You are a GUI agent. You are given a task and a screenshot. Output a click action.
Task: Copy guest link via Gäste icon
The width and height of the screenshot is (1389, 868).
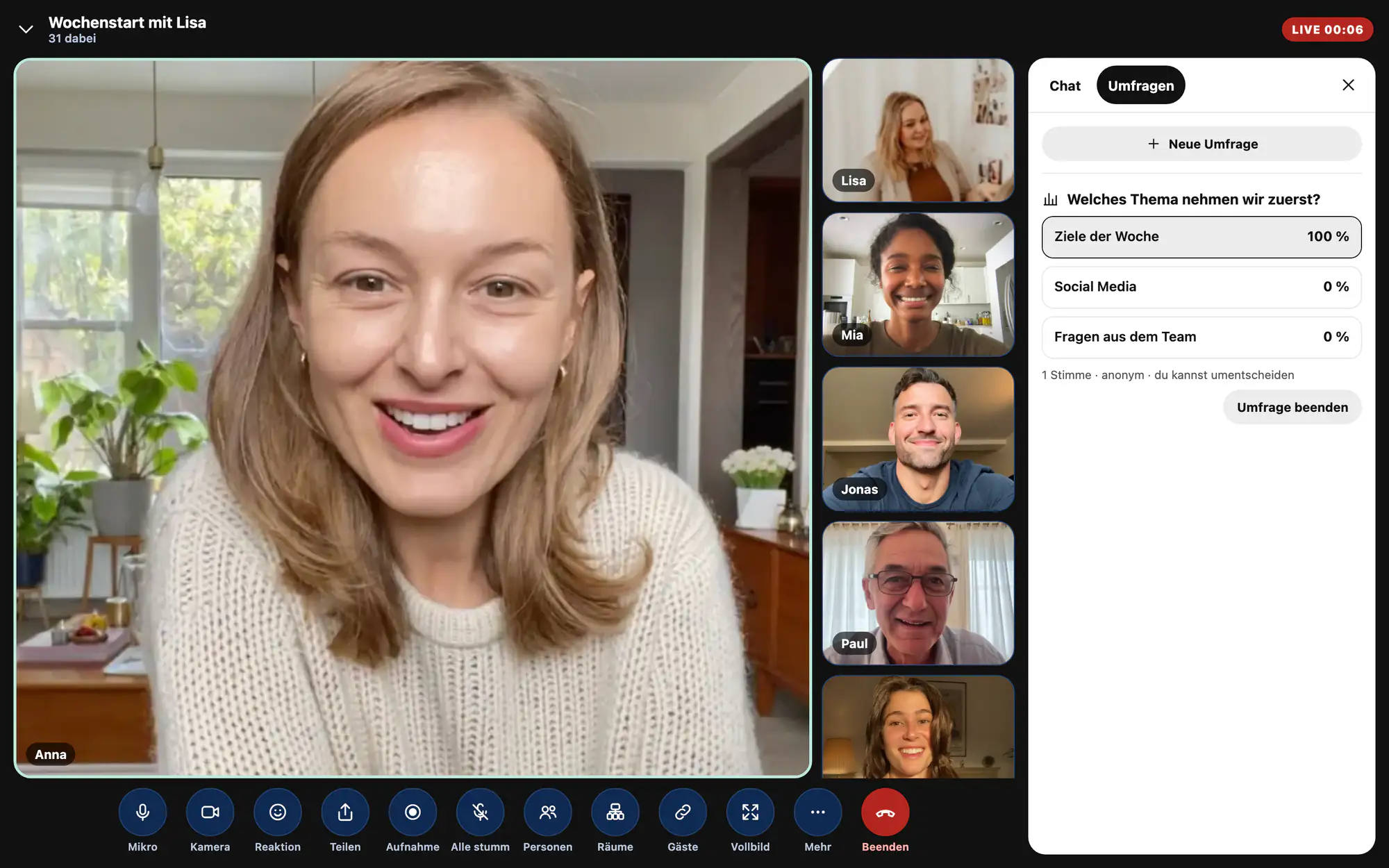click(683, 812)
